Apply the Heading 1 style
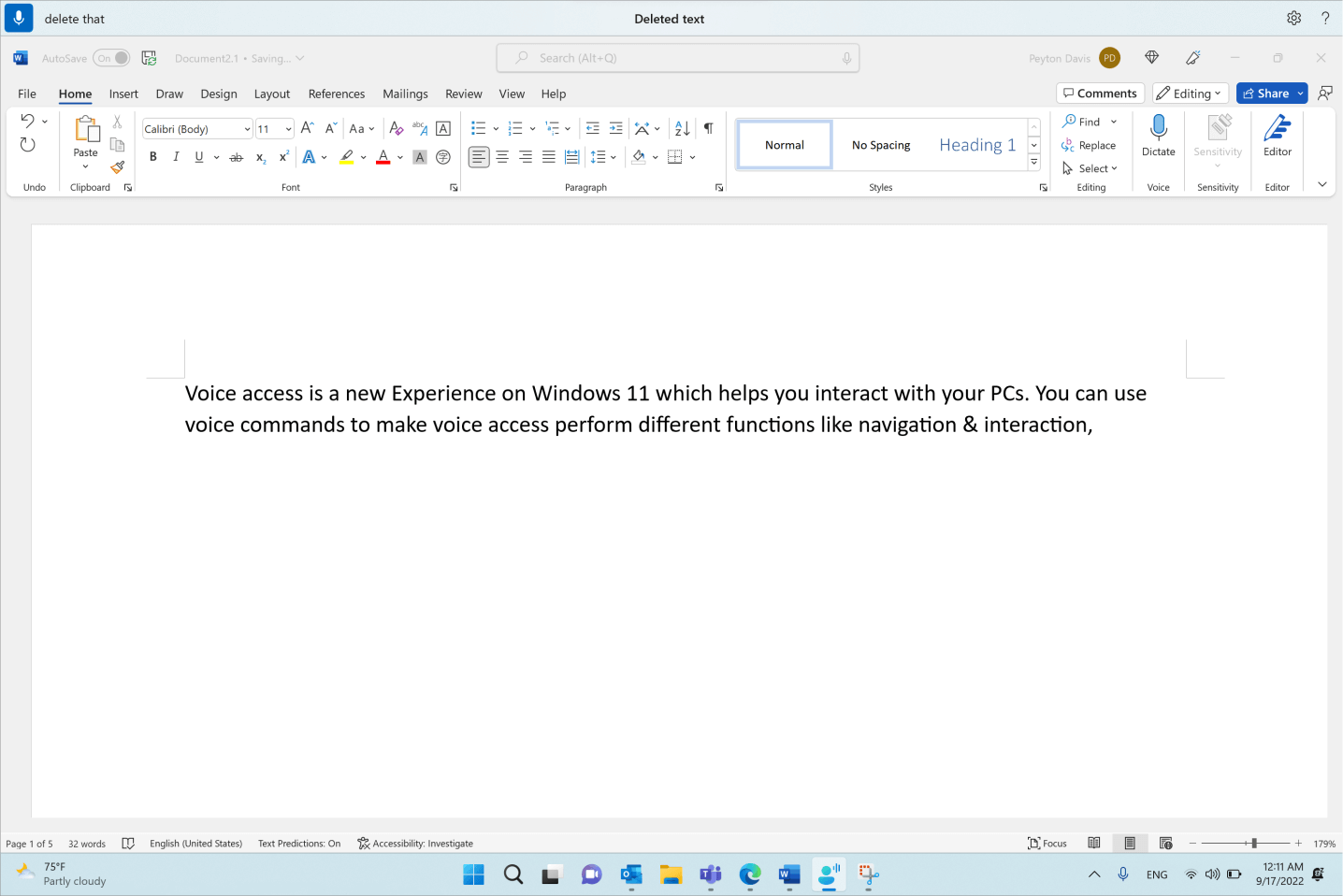Screen dimensions: 1343x896 coord(977,144)
